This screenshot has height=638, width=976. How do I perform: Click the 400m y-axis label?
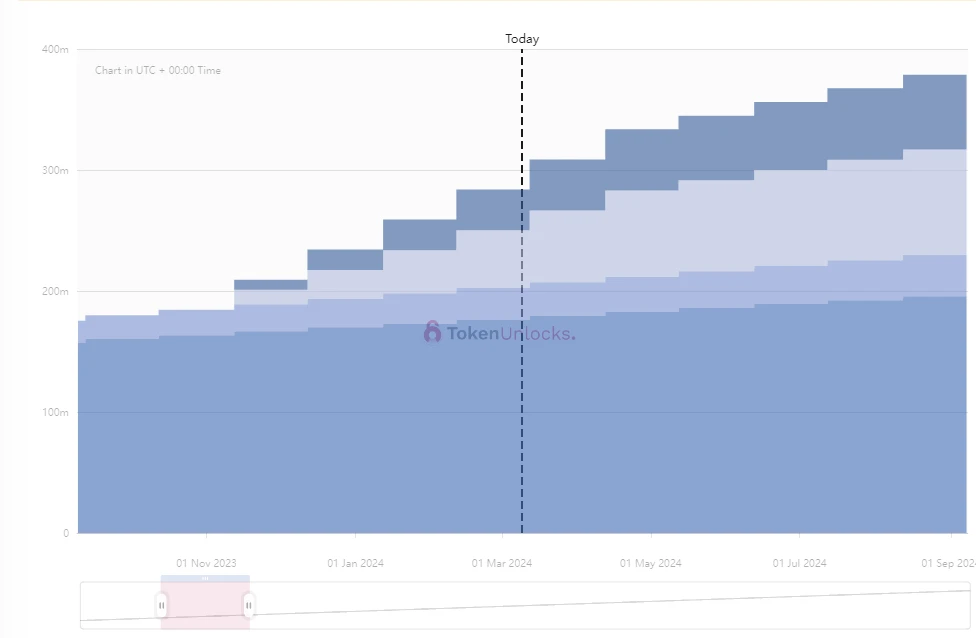[55, 49]
